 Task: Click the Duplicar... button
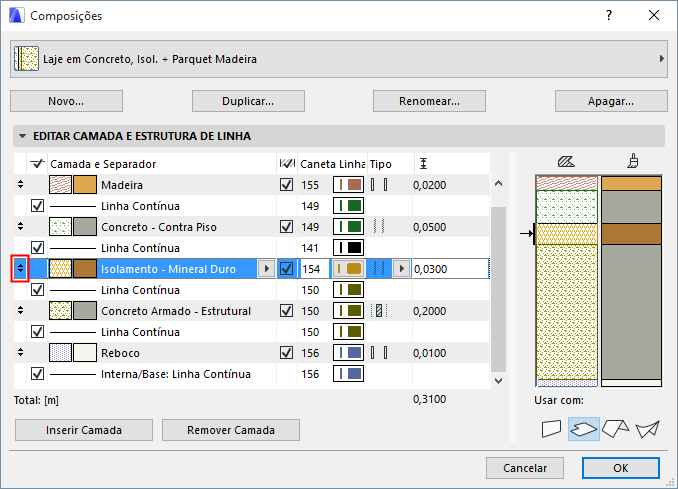[x=248, y=101]
